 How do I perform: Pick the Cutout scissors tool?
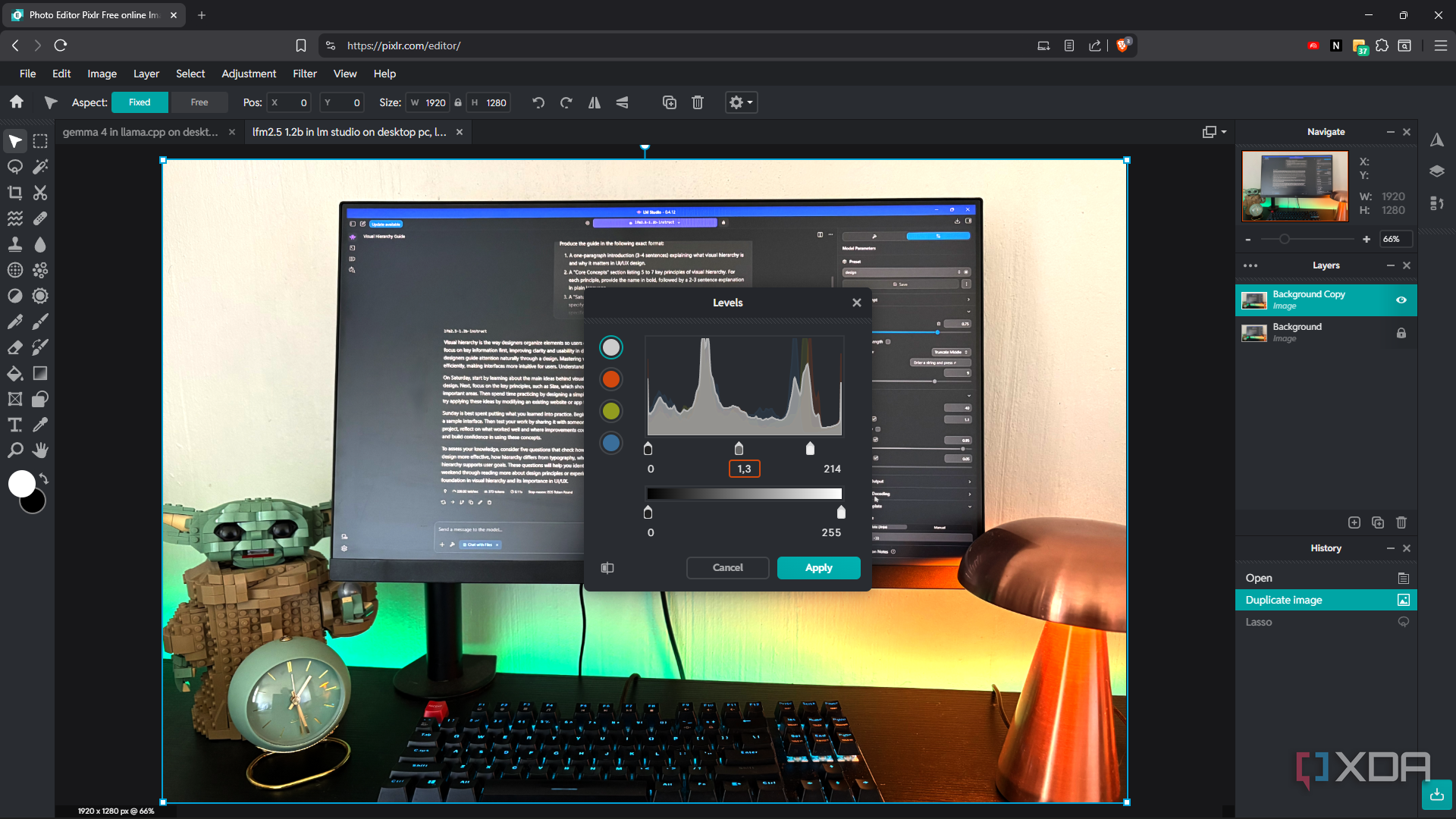(x=40, y=193)
